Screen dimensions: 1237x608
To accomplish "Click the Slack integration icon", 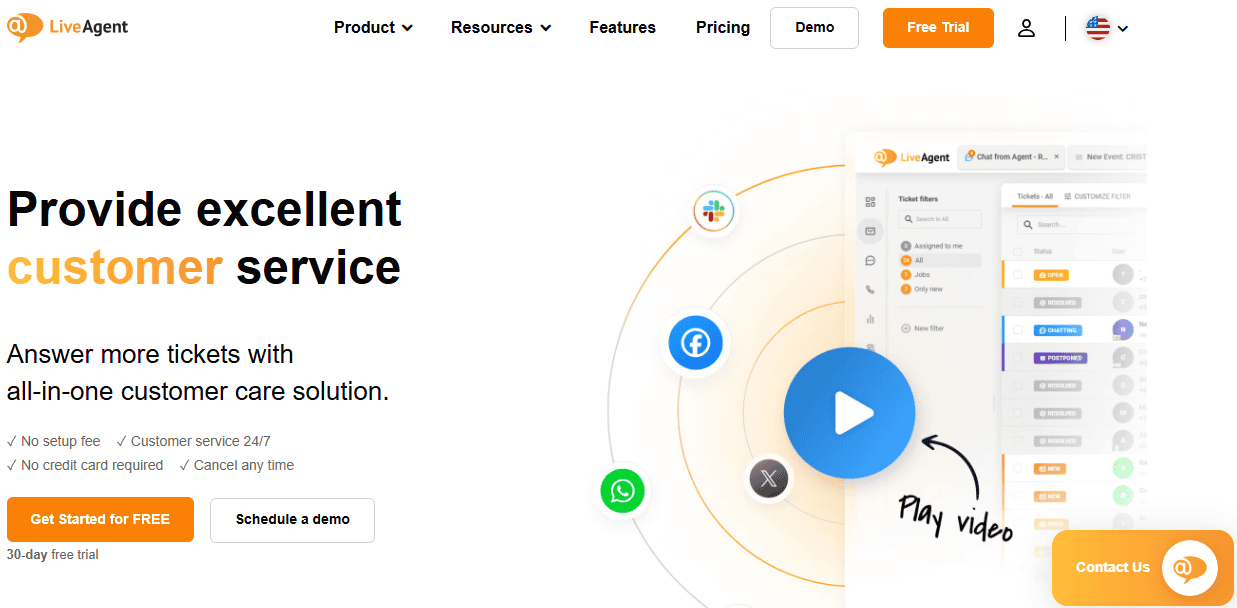I will coord(713,211).
